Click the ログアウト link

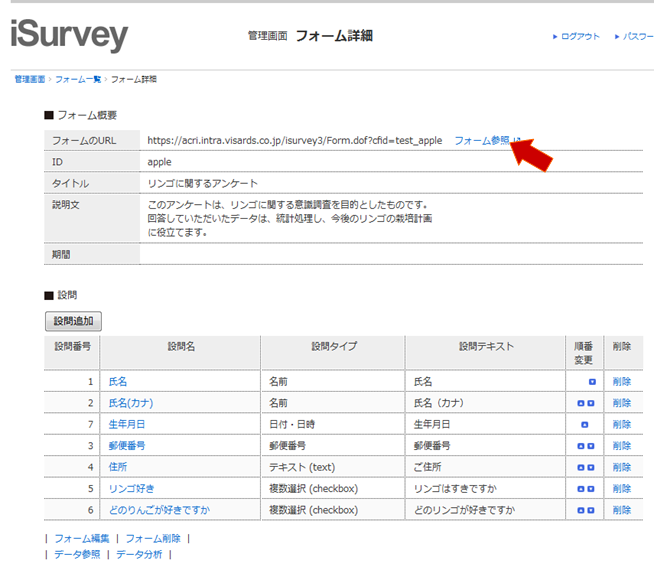point(579,37)
